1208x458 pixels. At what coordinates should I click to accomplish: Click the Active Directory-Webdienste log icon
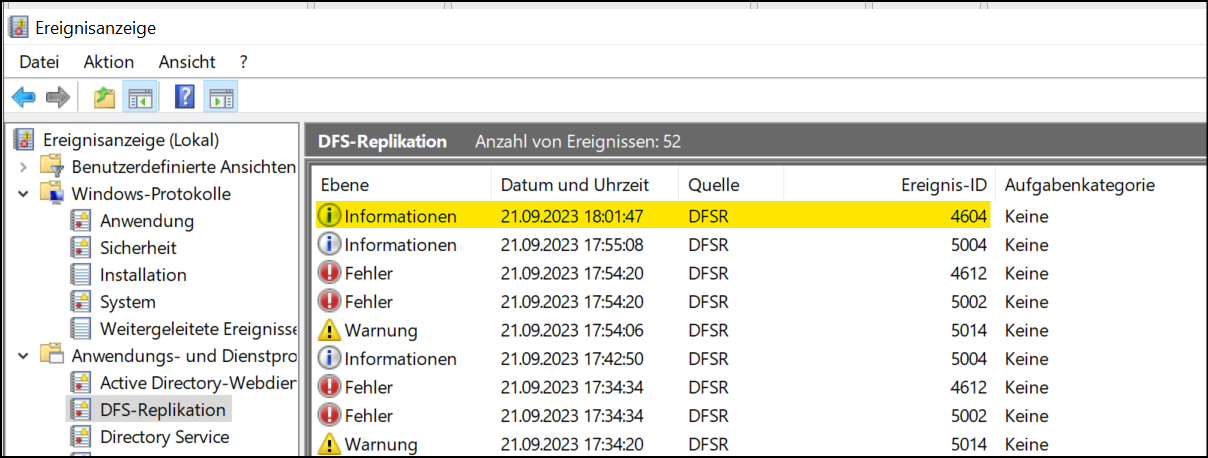[x=81, y=383]
